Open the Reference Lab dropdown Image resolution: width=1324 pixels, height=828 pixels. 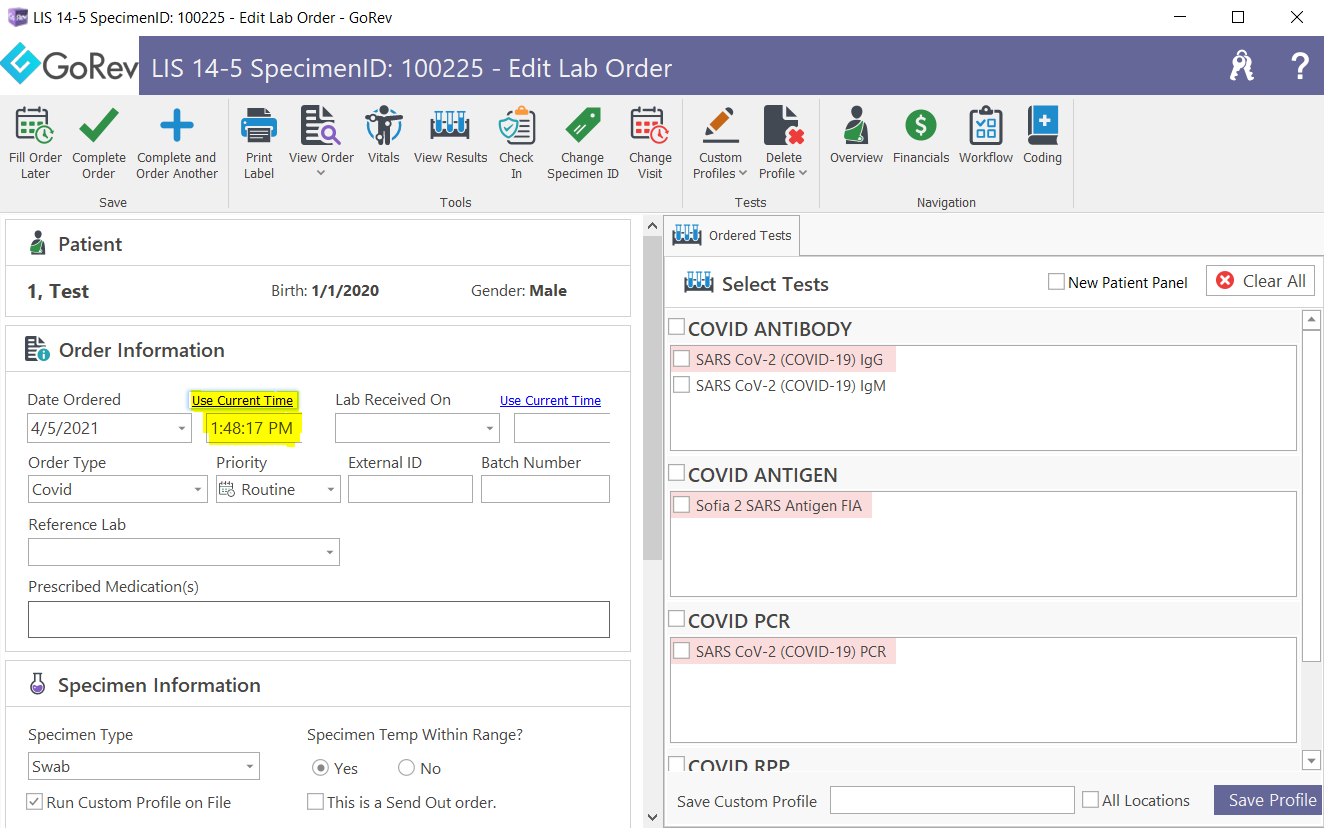click(x=330, y=552)
